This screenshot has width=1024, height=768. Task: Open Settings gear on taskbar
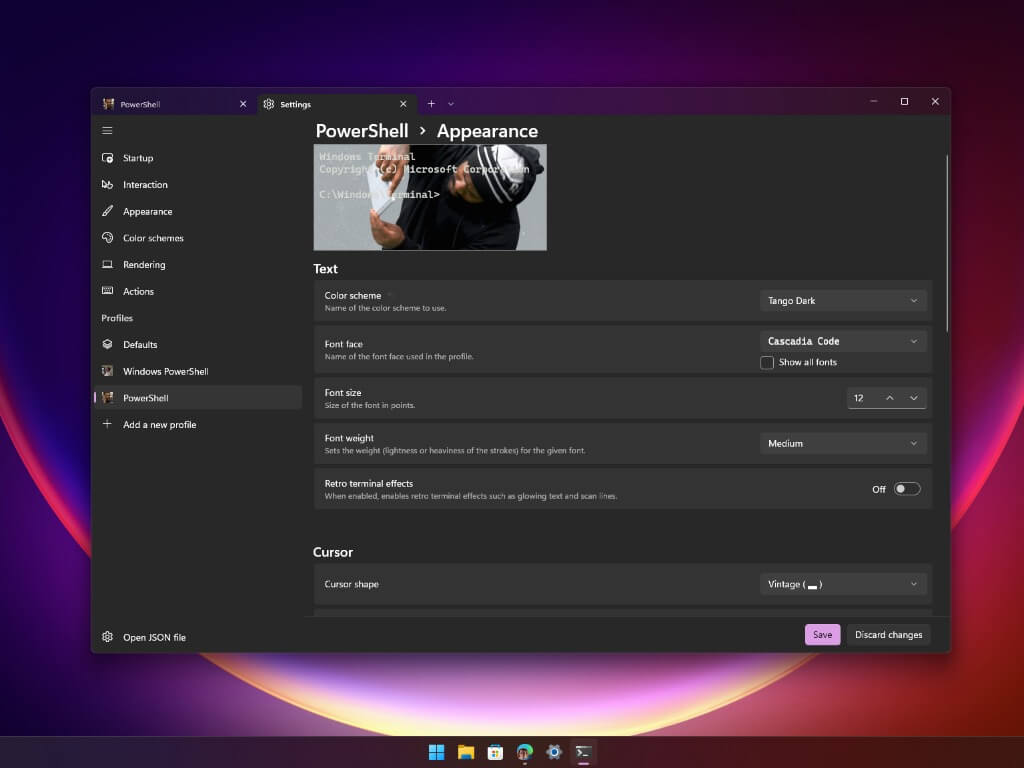554,752
